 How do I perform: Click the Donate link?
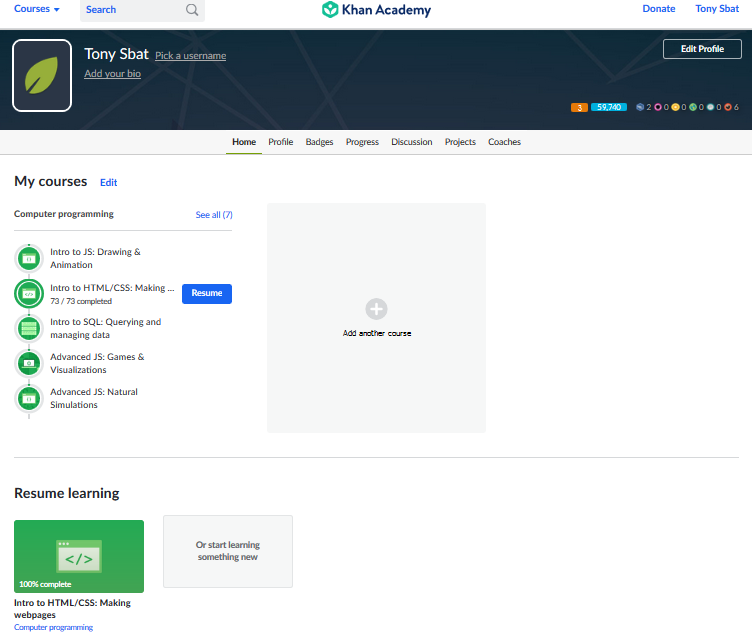pyautogui.click(x=658, y=9)
